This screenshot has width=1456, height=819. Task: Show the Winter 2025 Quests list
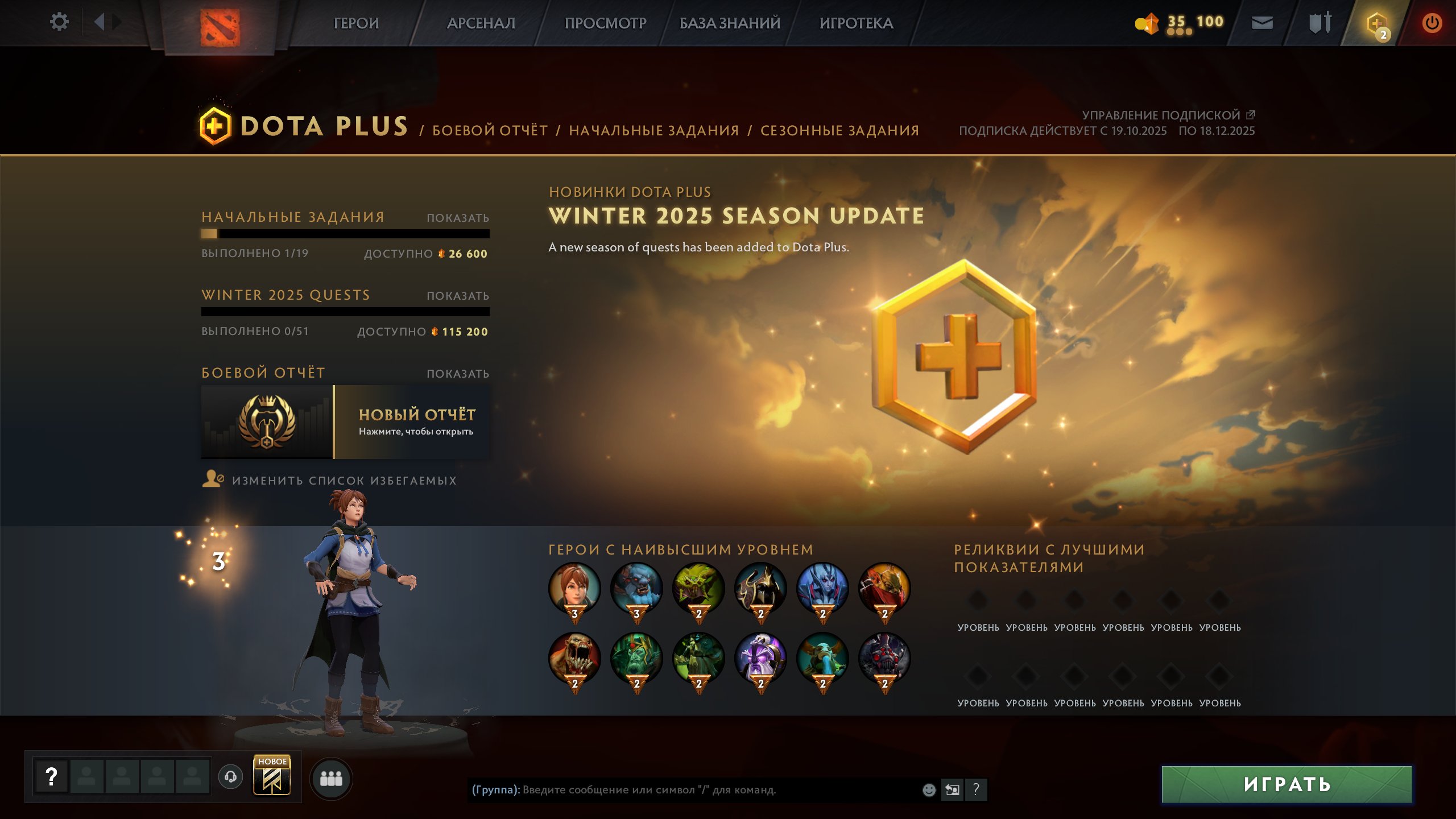pyautogui.click(x=458, y=296)
